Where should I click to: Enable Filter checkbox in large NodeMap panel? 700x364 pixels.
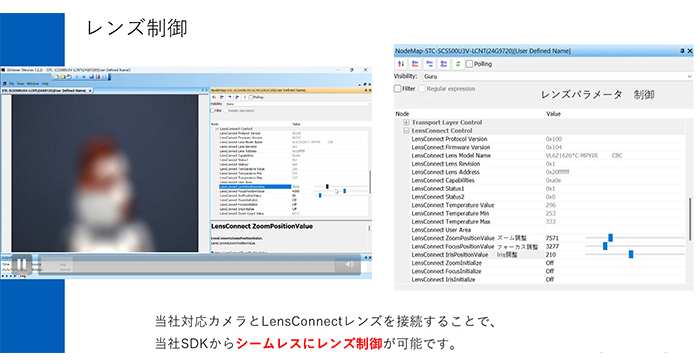pos(397,88)
